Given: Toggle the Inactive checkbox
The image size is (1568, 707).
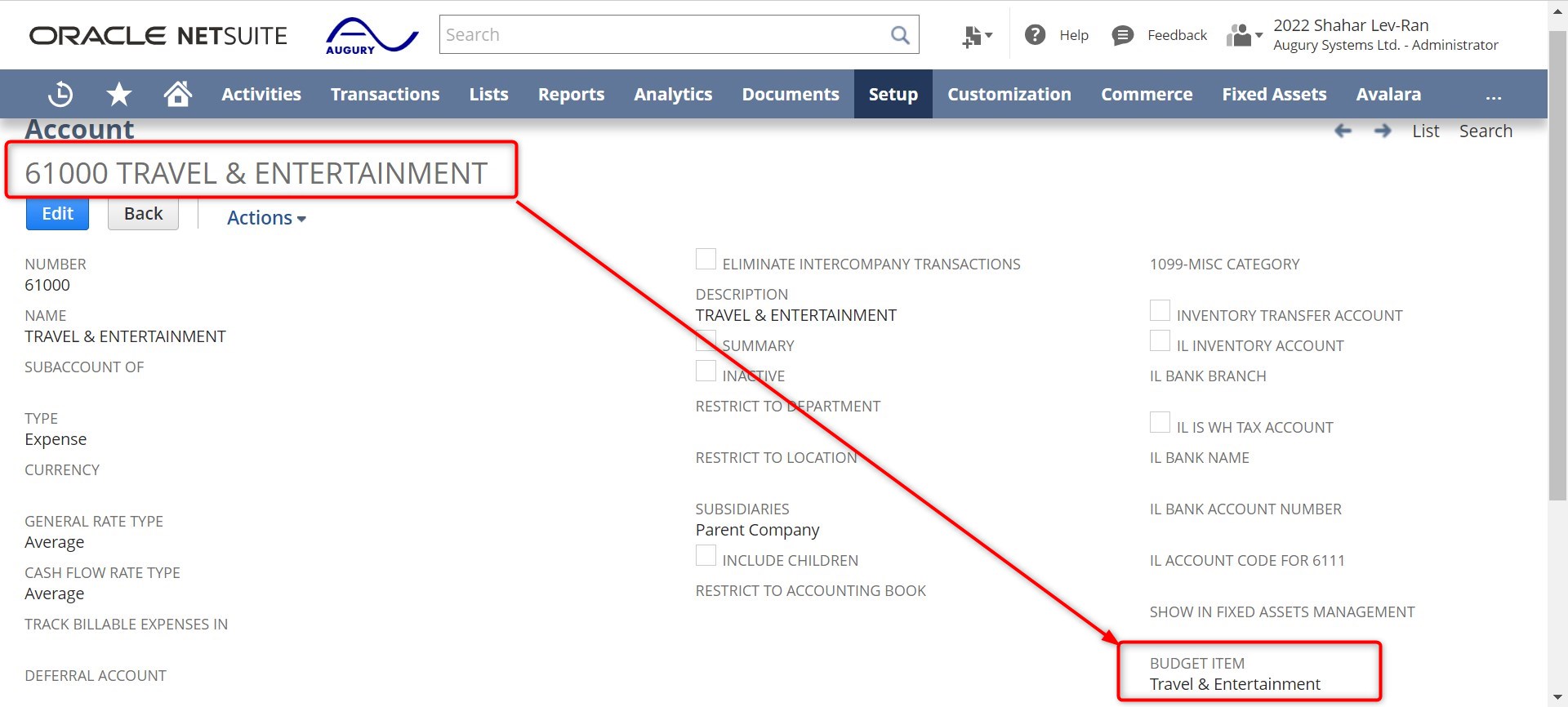Looking at the screenshot, I should click(706, 371).
